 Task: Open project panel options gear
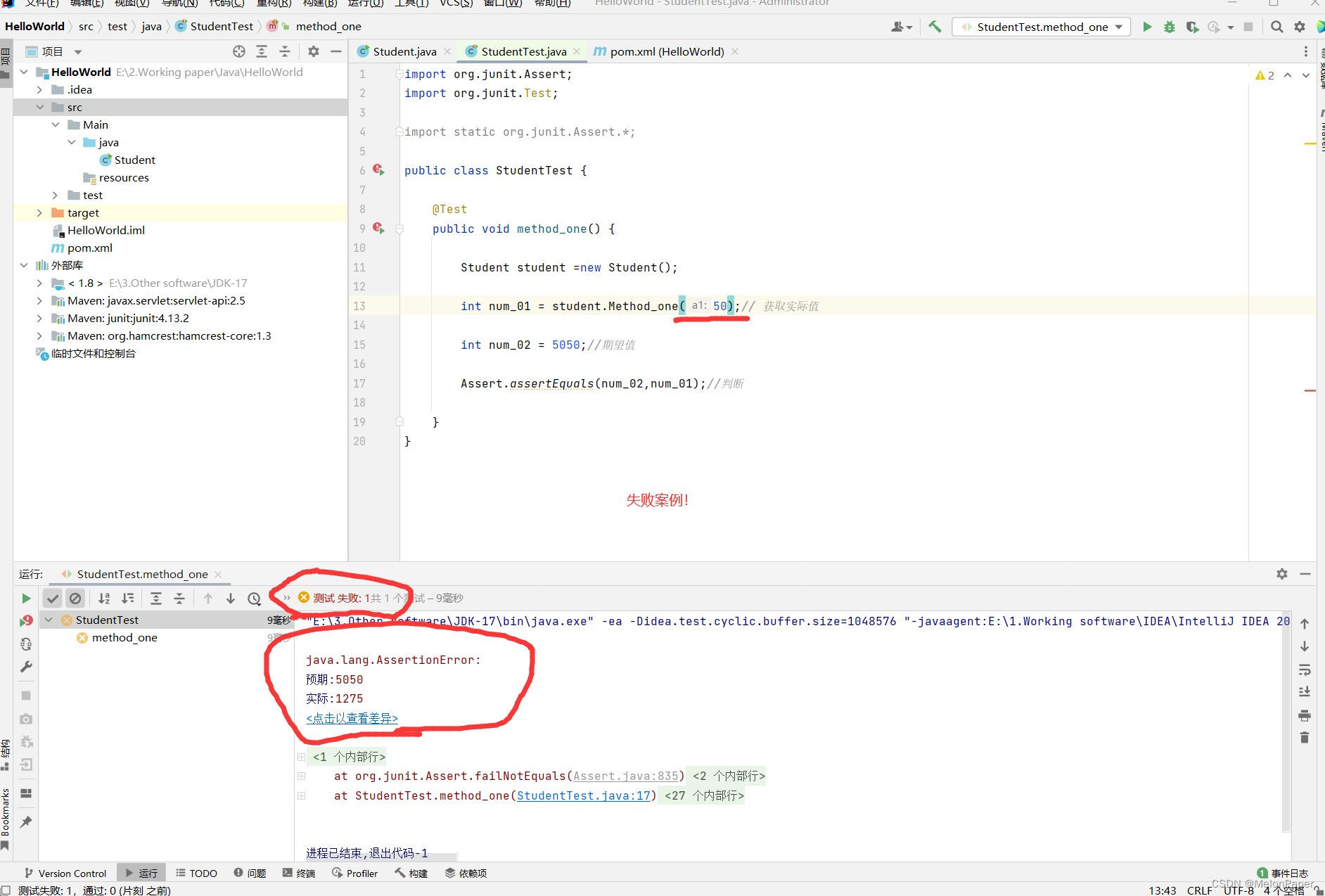click(314, 51)
